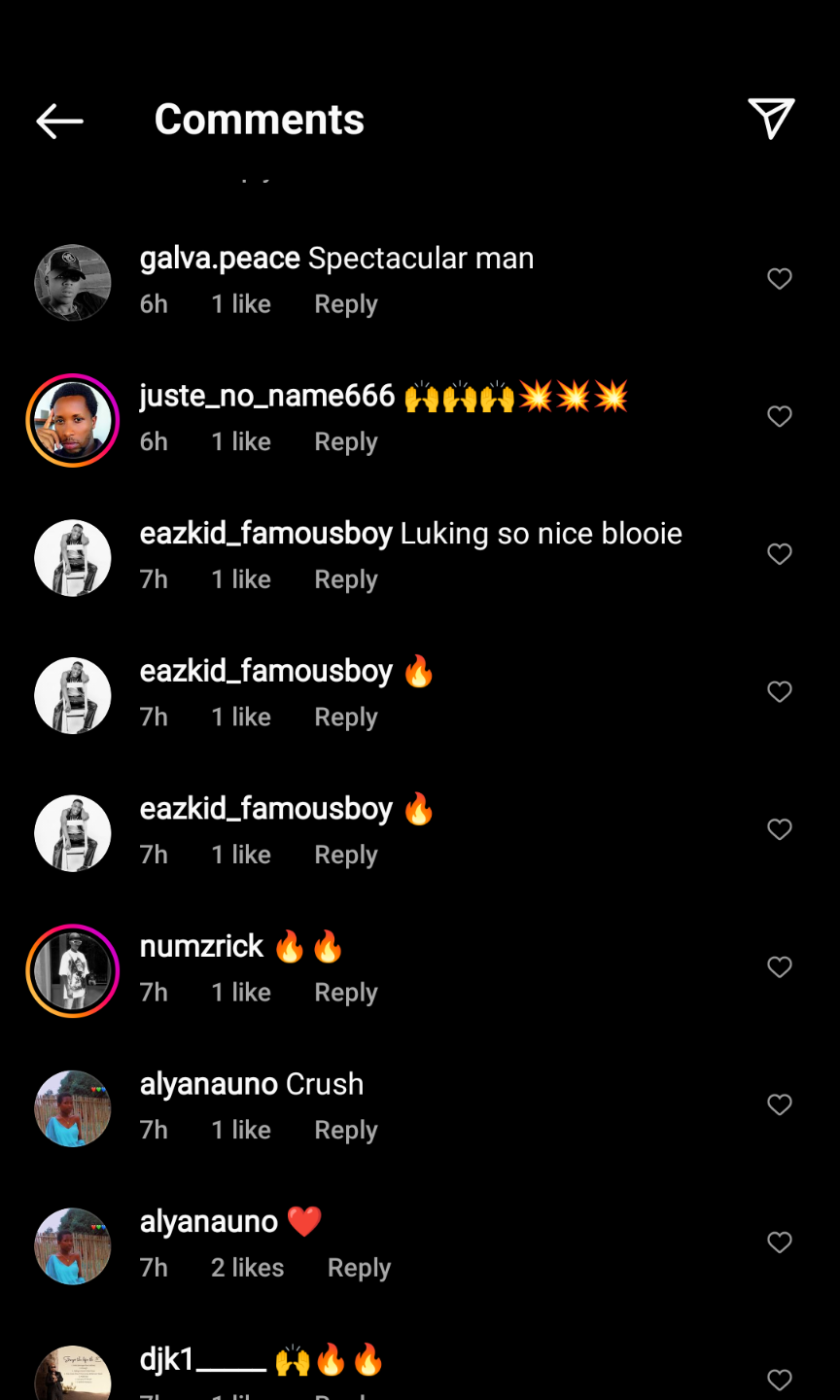840x1400 pixels.
Task: Like djk1_____'s comment
Action: 780,1380
